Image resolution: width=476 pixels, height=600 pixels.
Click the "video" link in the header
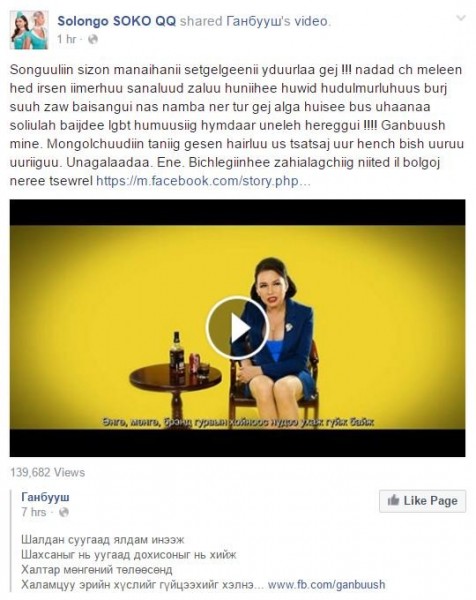pos(311,21)
